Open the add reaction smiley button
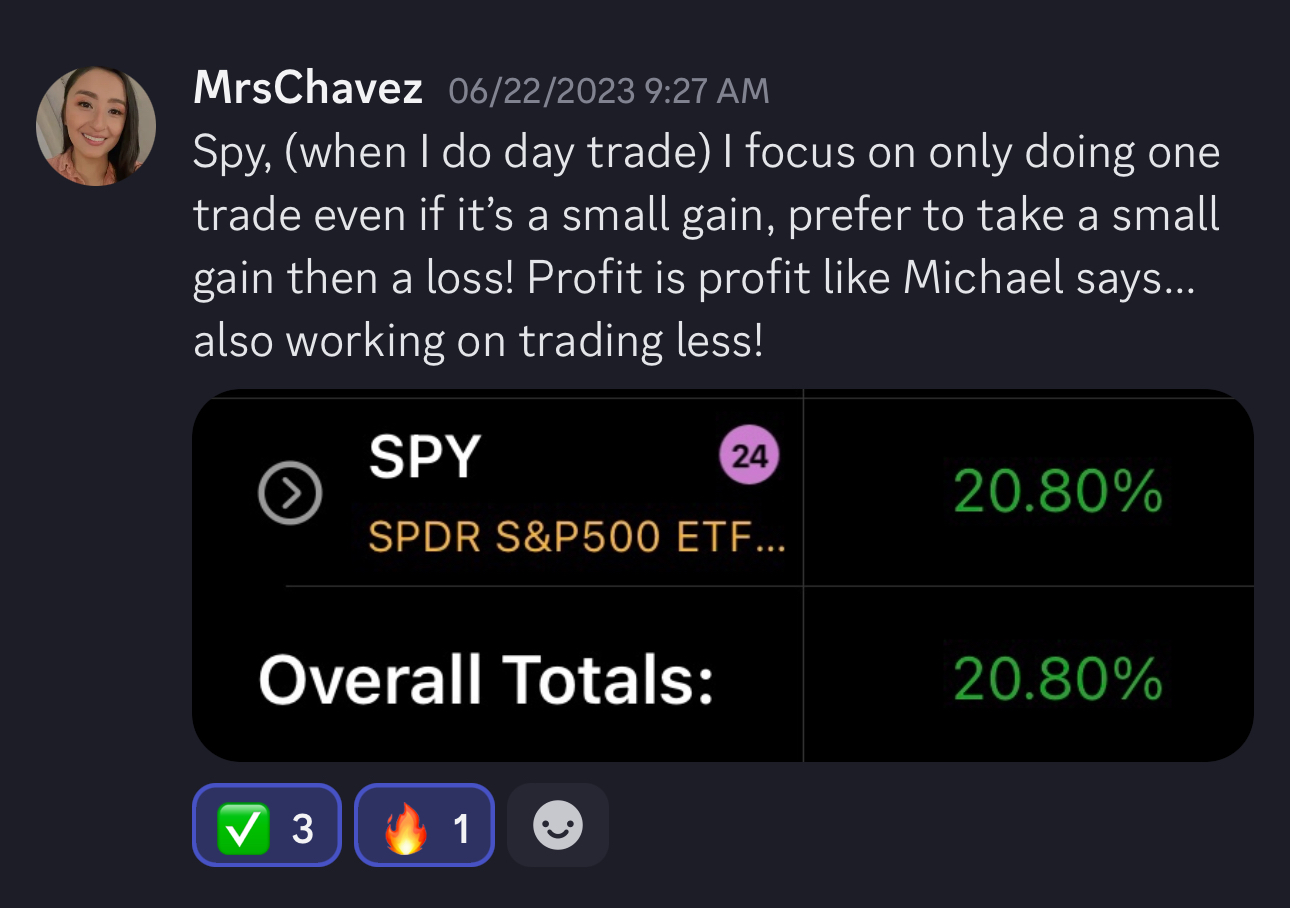The width and height of the screenshot is (1290, 908). (557, 825)
